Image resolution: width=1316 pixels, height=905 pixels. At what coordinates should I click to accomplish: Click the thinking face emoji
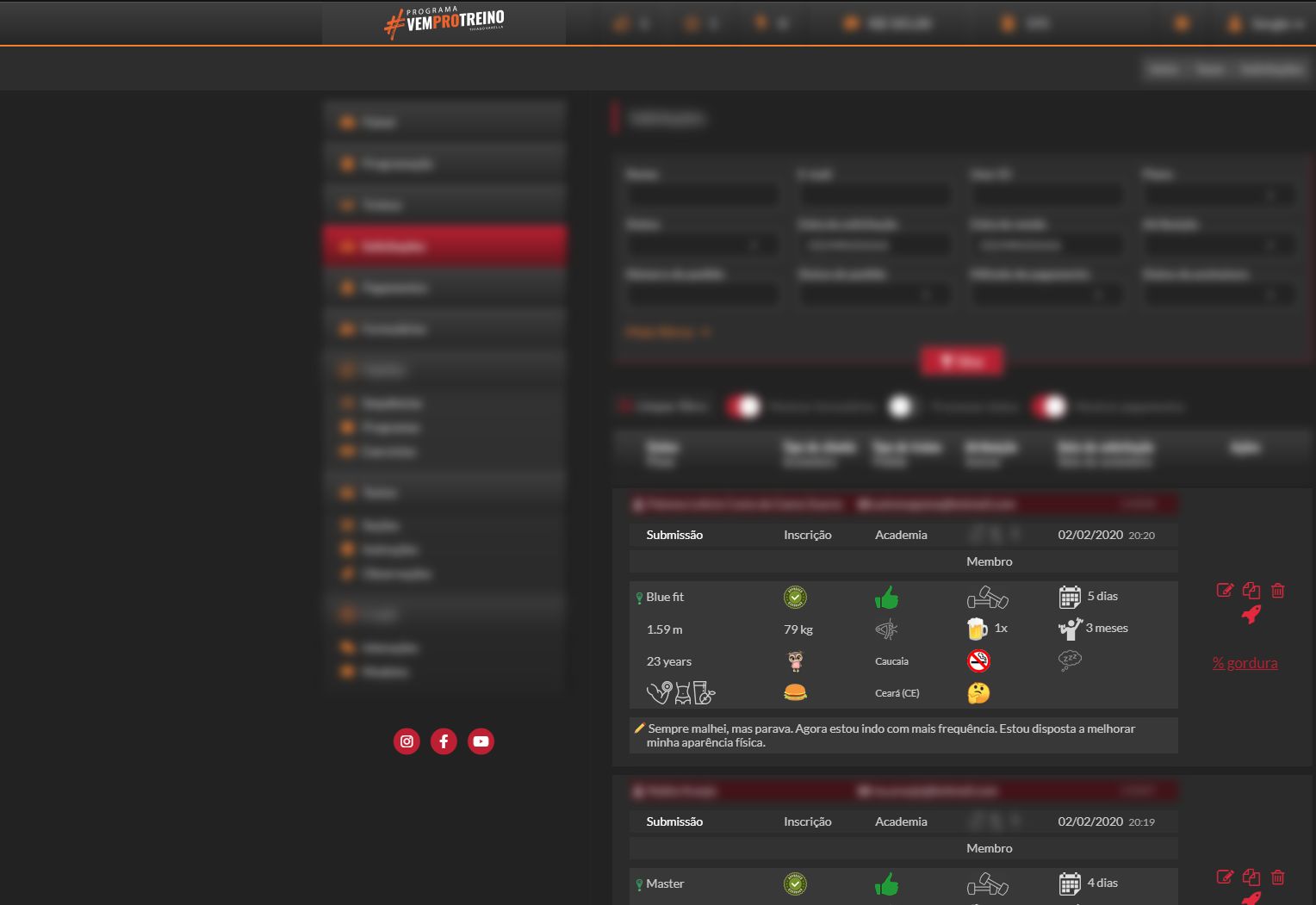[978, 693]
